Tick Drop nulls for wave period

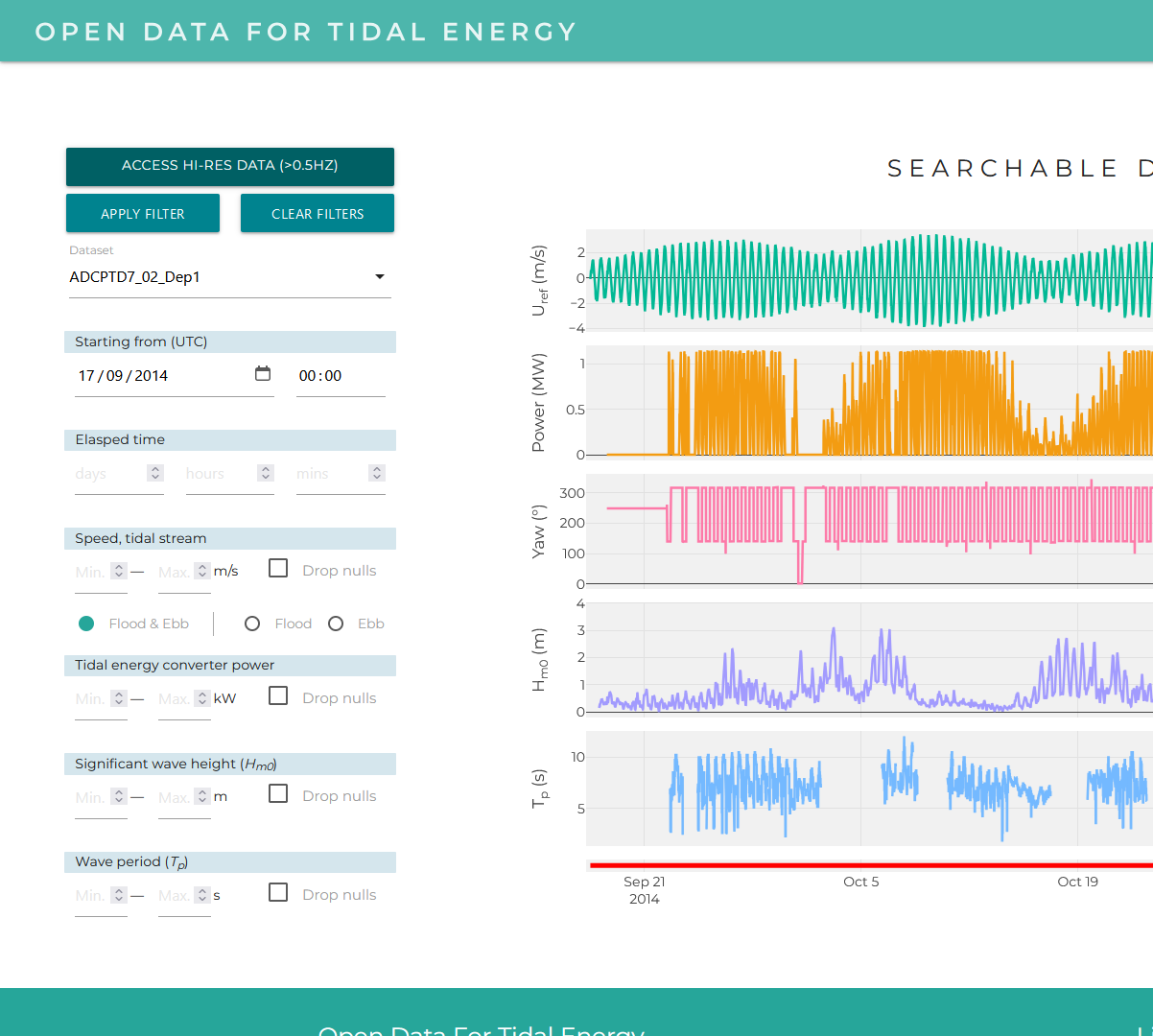tap(278, 893)
